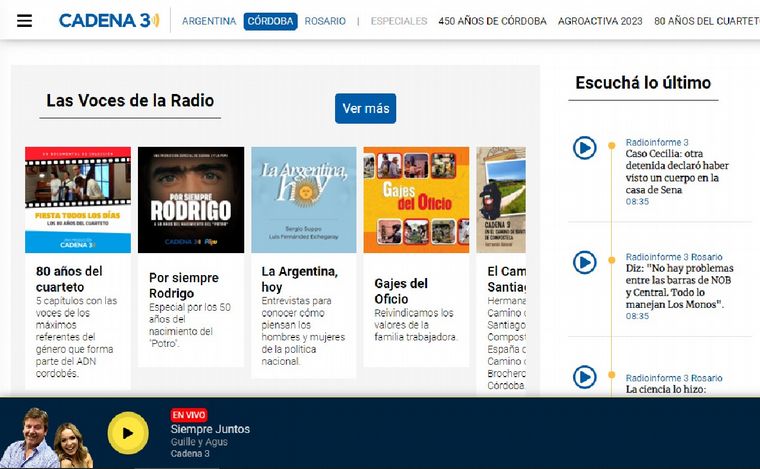The width and height of the screenshot is (760, 469).
Task: Play the Caso Cecilia audio clip
Action: [585, 148]
